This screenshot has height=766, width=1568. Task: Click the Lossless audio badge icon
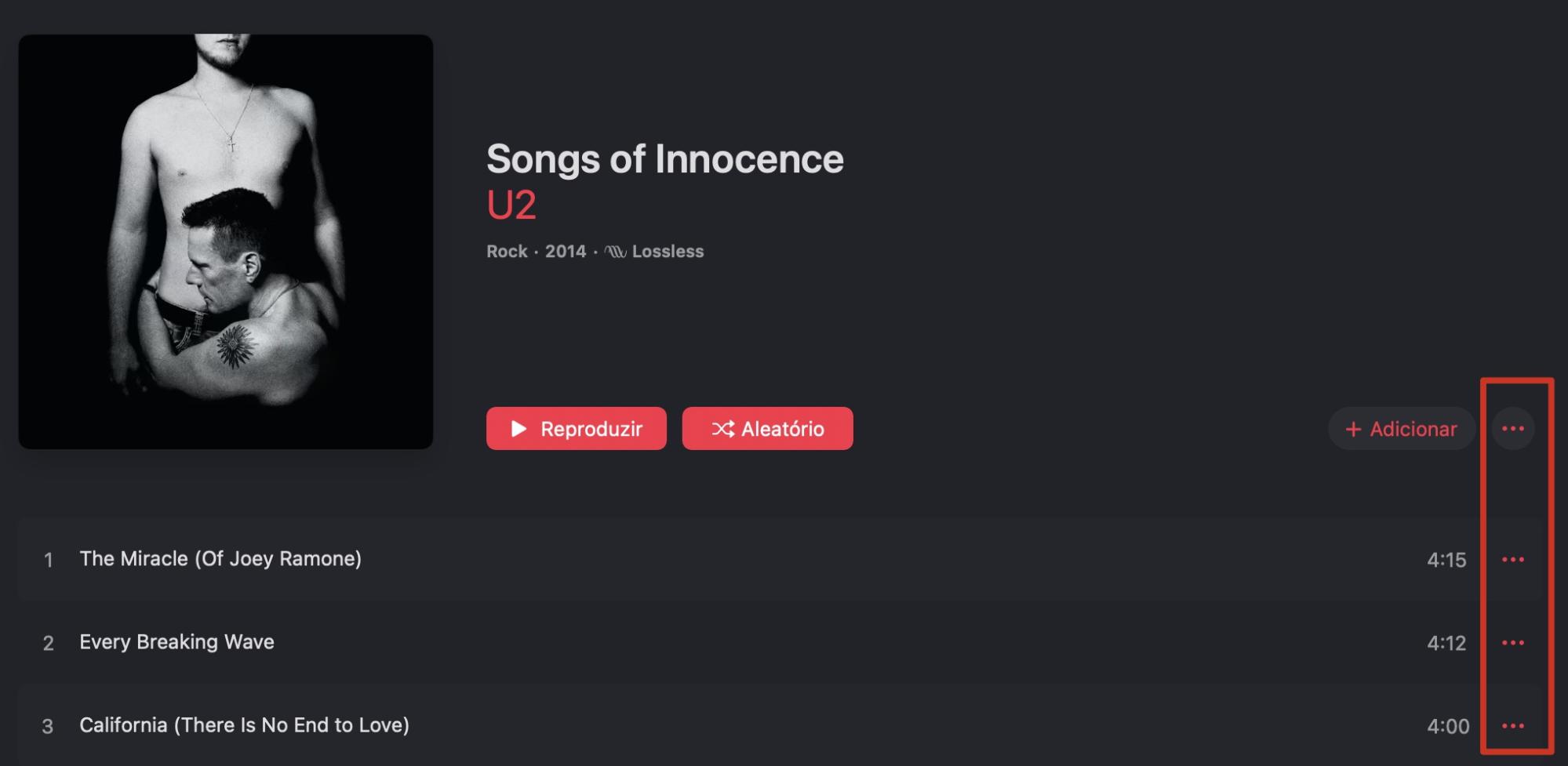coord(615,250)
